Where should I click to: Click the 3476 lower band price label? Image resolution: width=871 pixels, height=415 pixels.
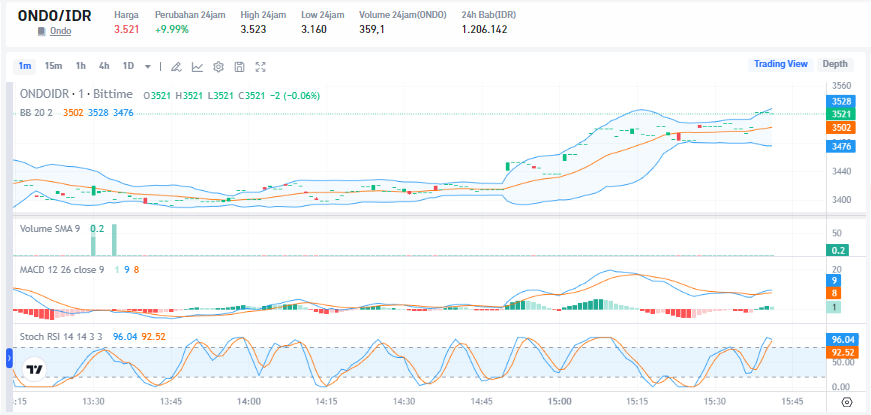pos(841,147)
